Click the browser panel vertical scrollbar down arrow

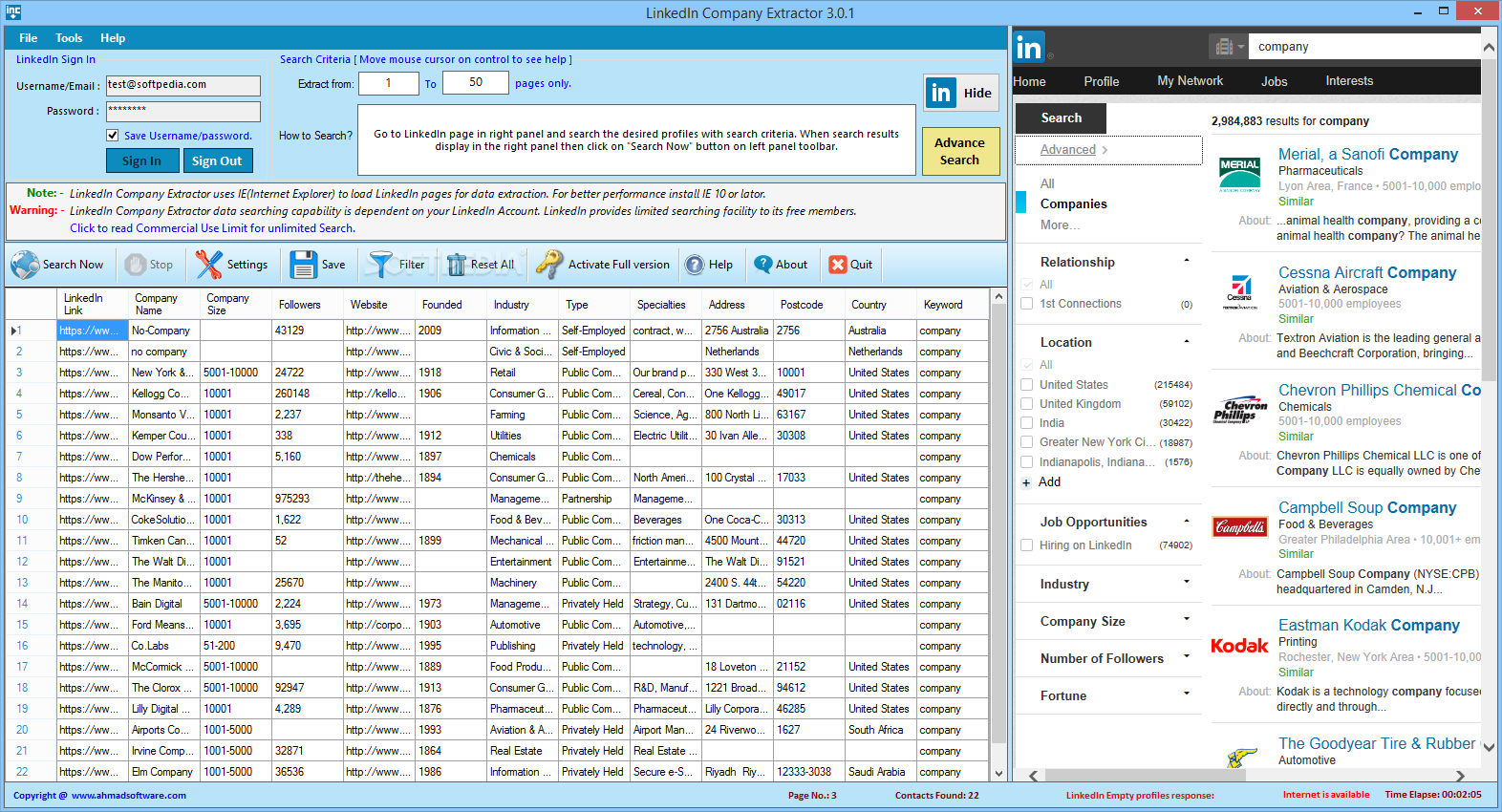pos(1489,748)
